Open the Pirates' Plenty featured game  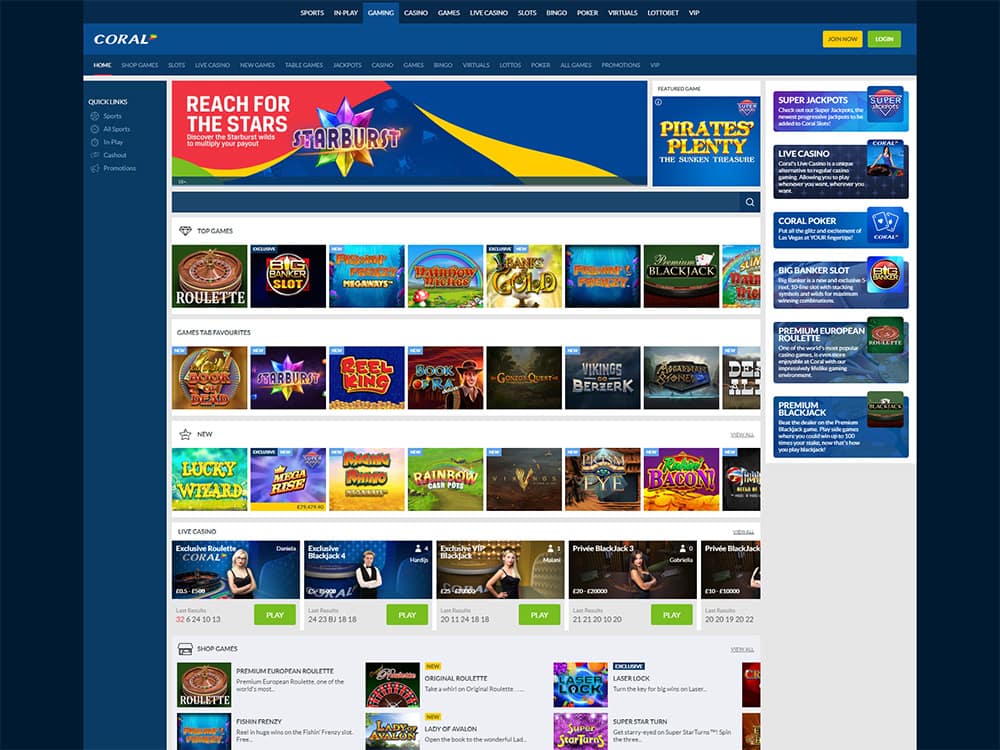point(706,141)
